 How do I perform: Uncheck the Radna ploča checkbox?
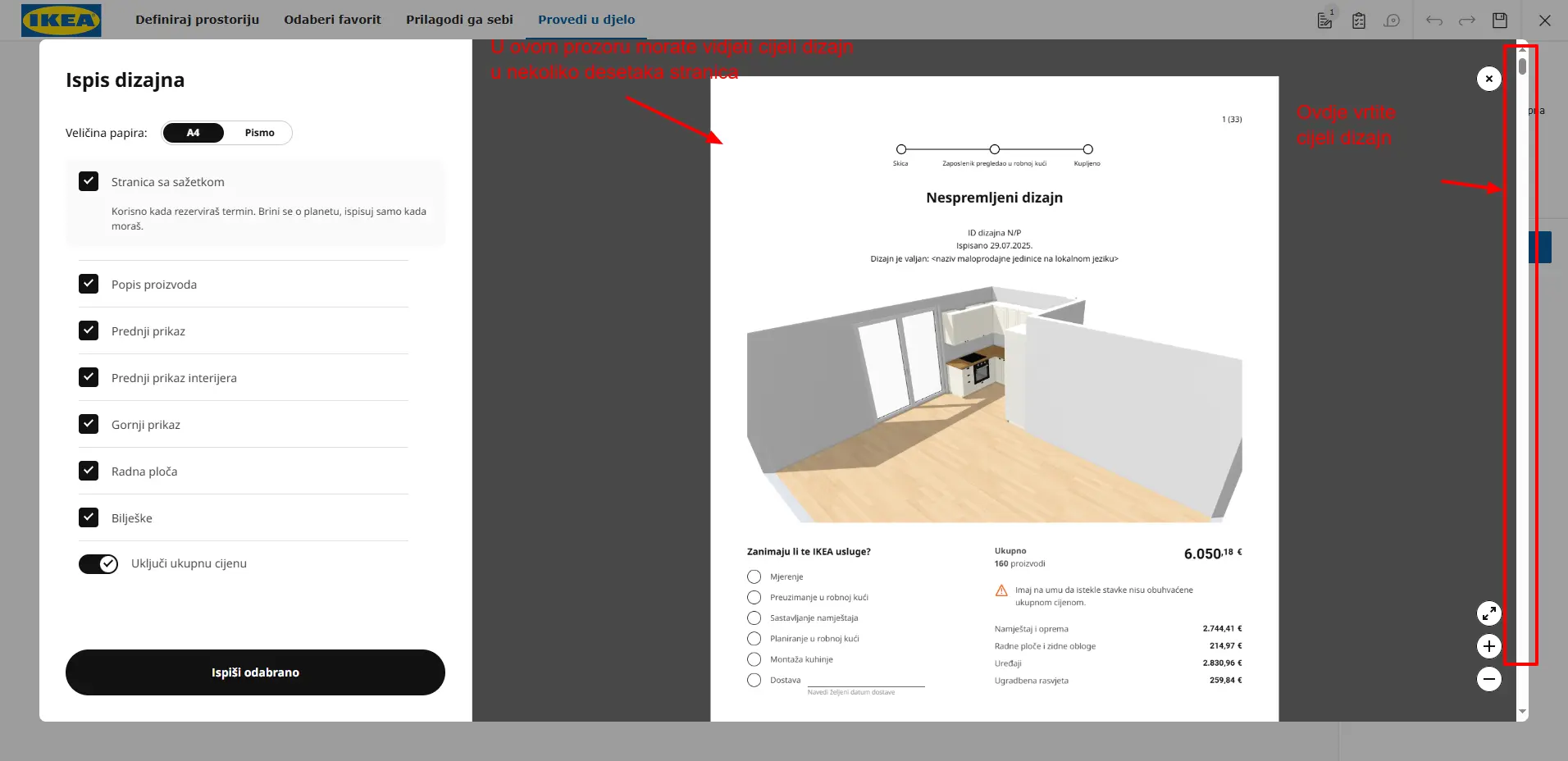[89, 471]
